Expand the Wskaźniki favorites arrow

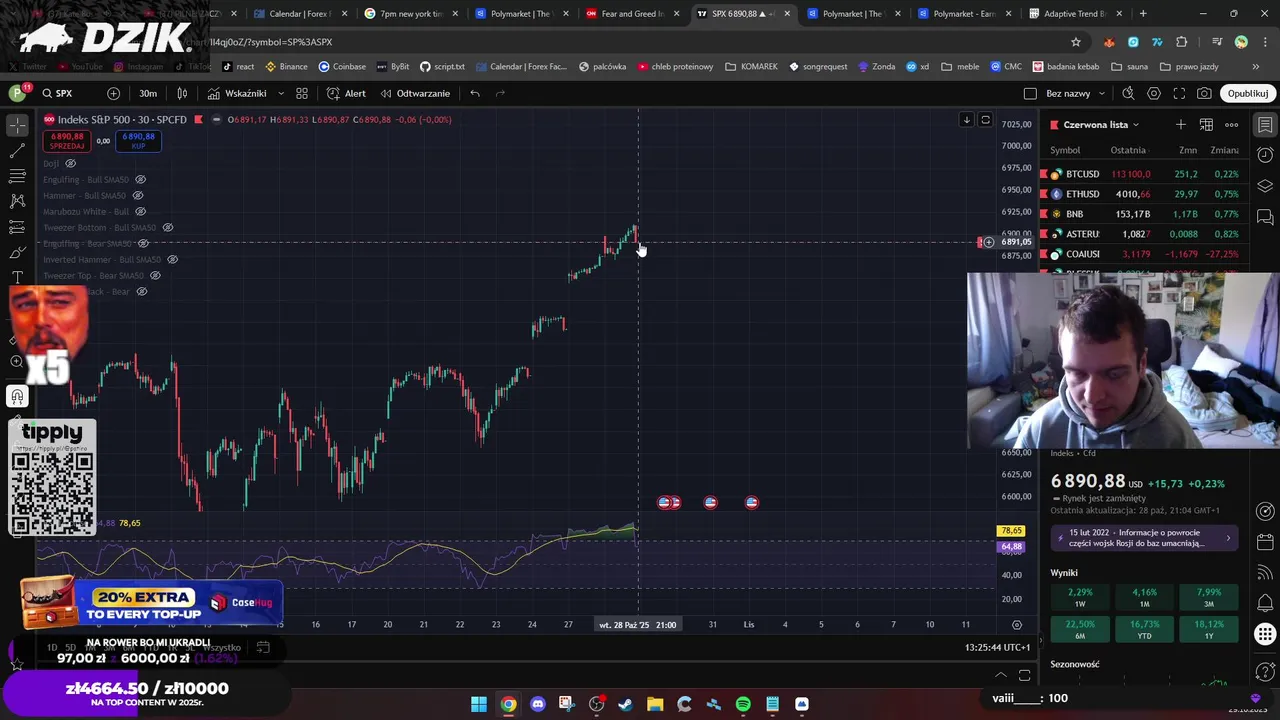(280, 93)
